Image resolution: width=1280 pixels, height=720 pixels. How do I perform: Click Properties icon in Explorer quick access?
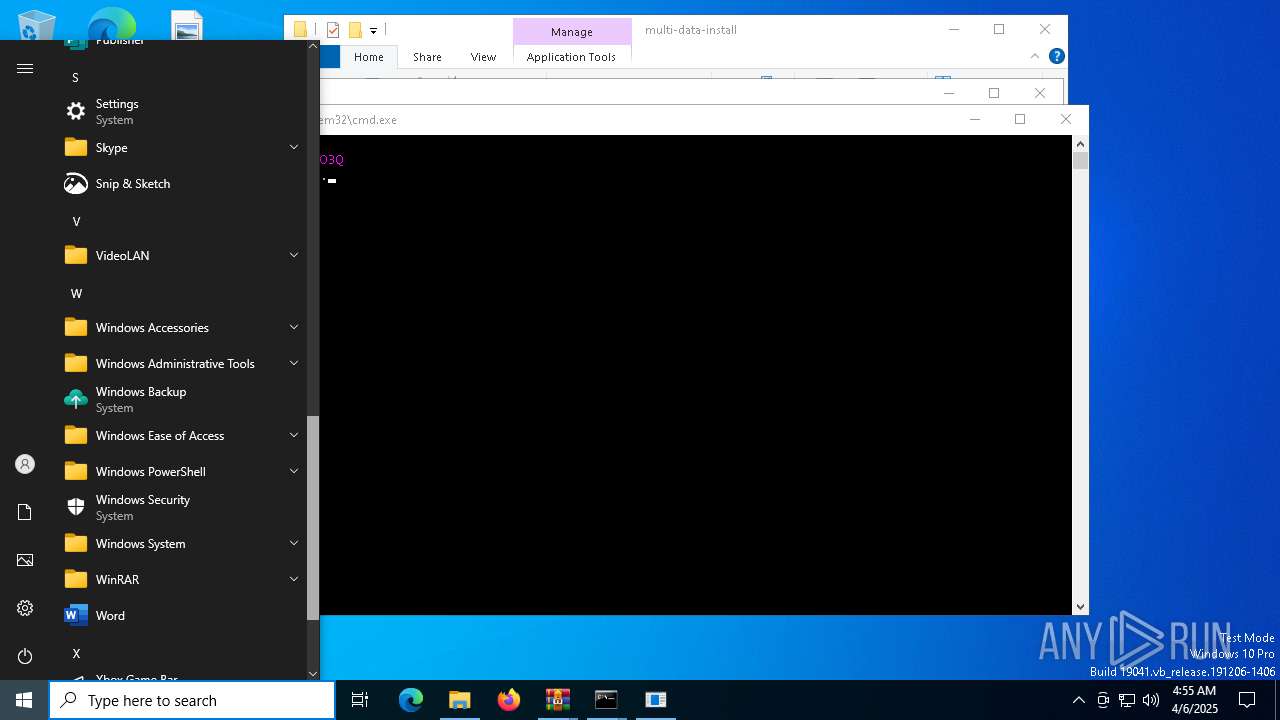click(x=334, y=30)
